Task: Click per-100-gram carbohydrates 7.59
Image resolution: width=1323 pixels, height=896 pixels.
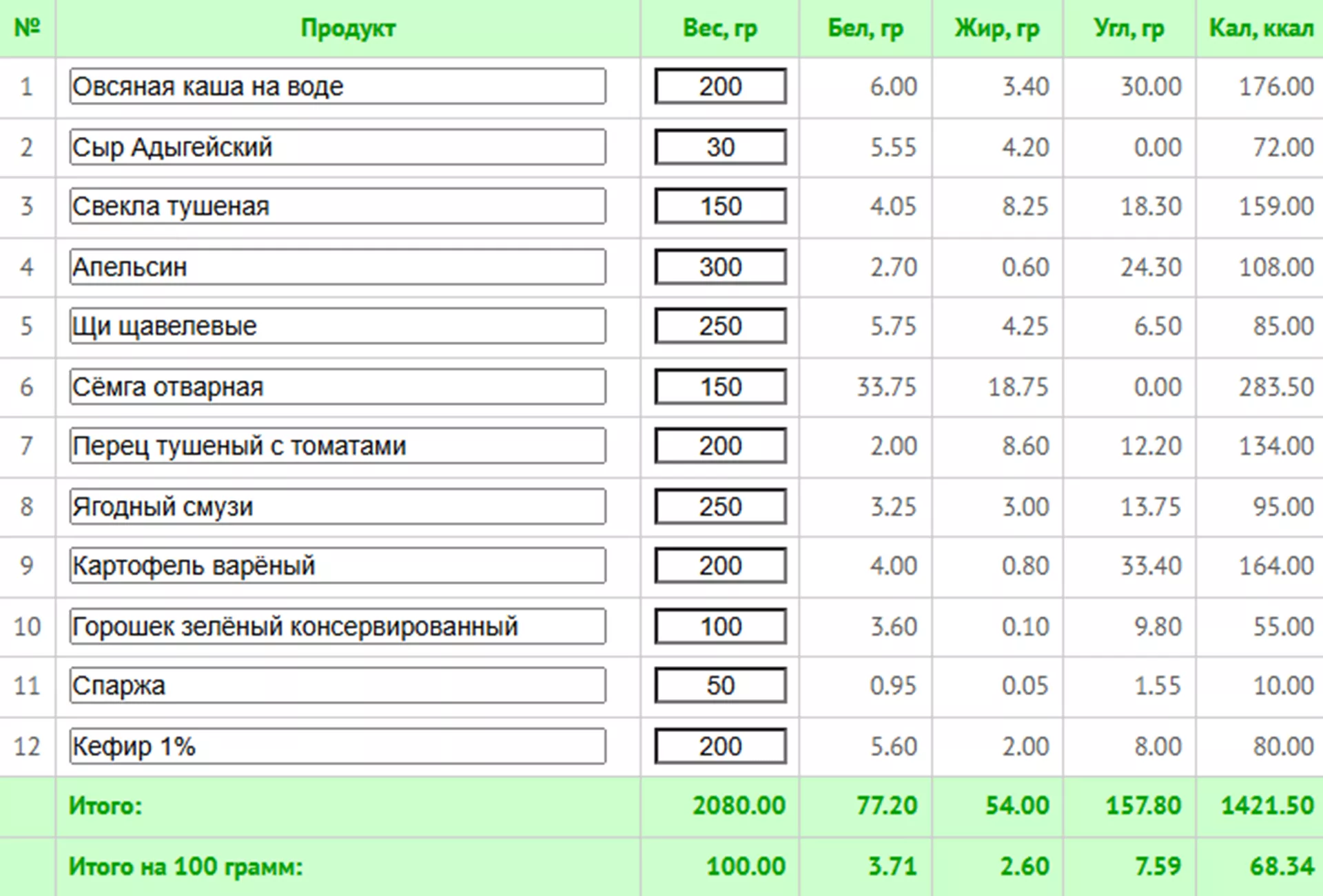Action: 1158,866
